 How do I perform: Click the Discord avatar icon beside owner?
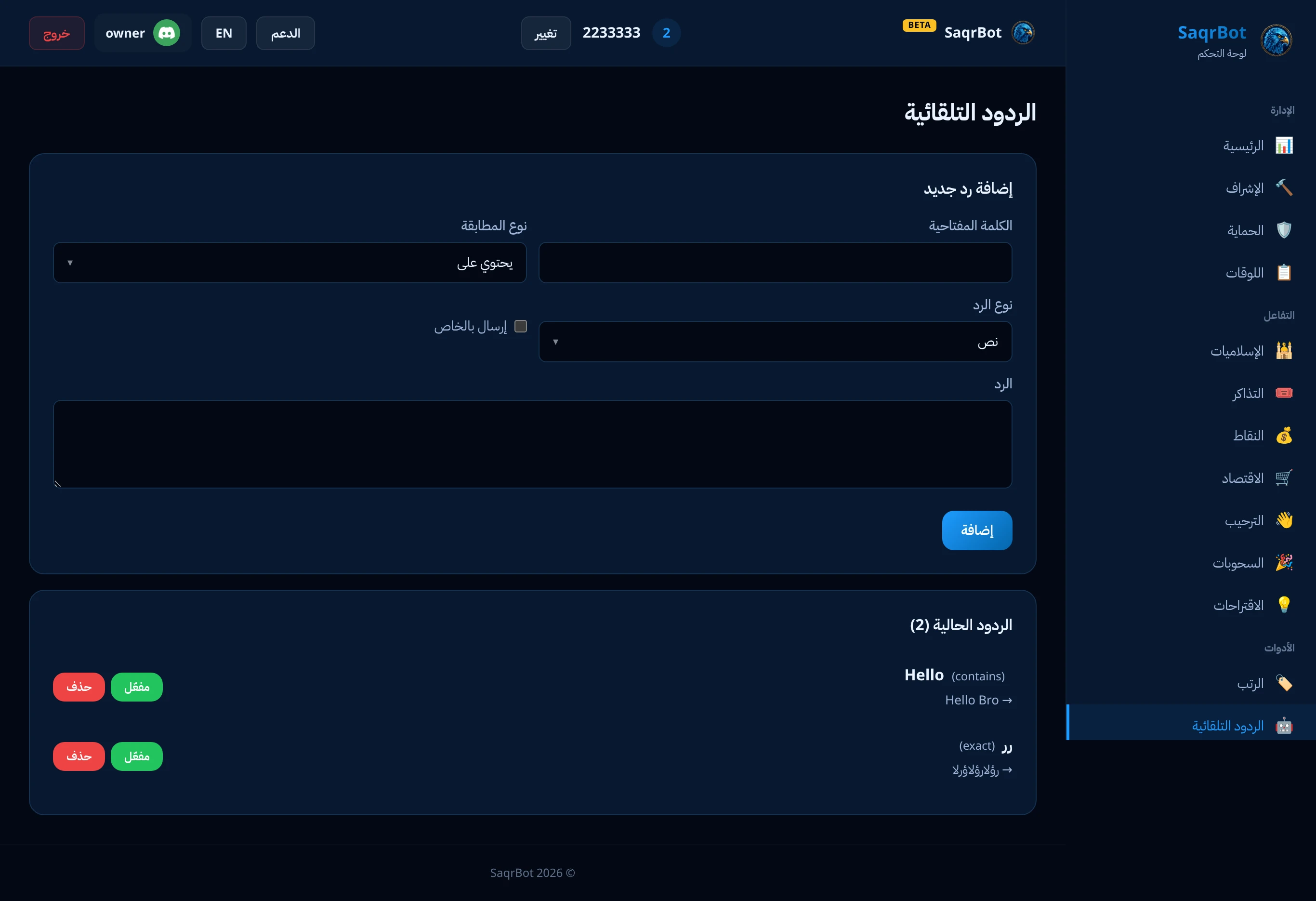pyautogui.click(x=167, y=33)
